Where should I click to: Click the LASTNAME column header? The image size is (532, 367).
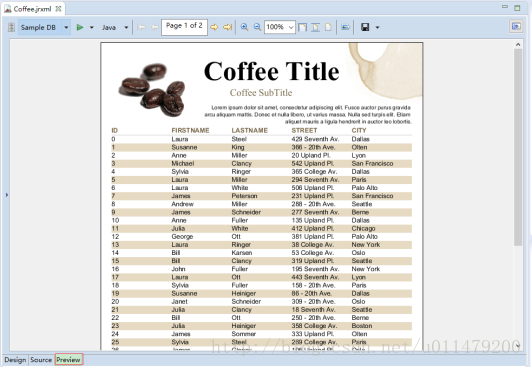pyautogui.click(x=250, y=130)
